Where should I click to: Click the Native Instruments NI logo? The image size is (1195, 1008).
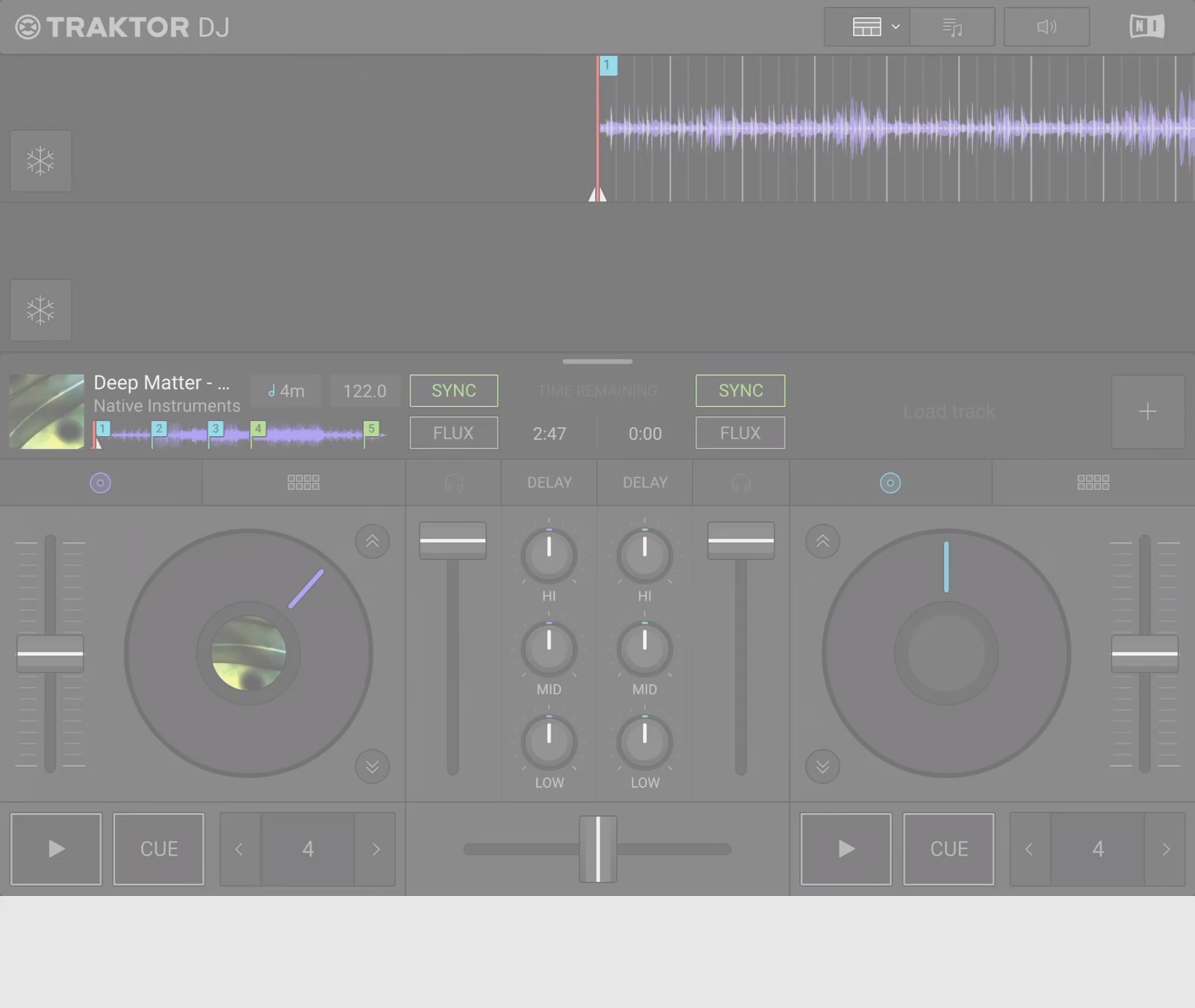coord(1147,27)
